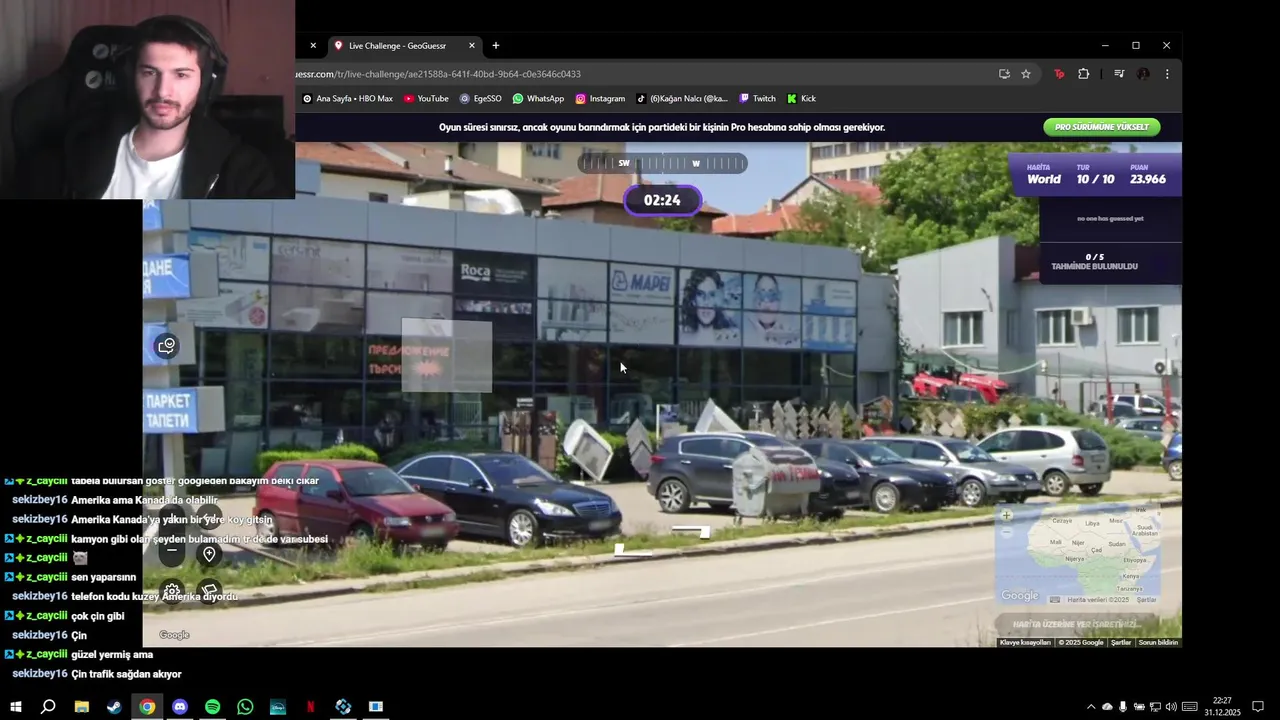1280x720 pixels.
Task: Open the Twitch bookmark
Action: (x=757, y=99)
